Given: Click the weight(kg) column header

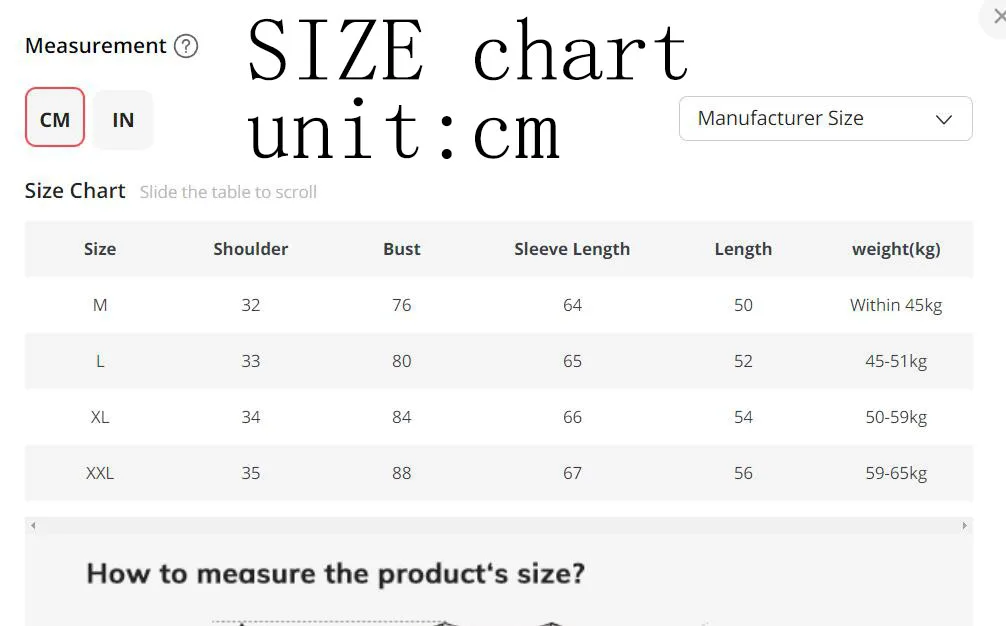Looking at the screenshot, I should [896, 249].
